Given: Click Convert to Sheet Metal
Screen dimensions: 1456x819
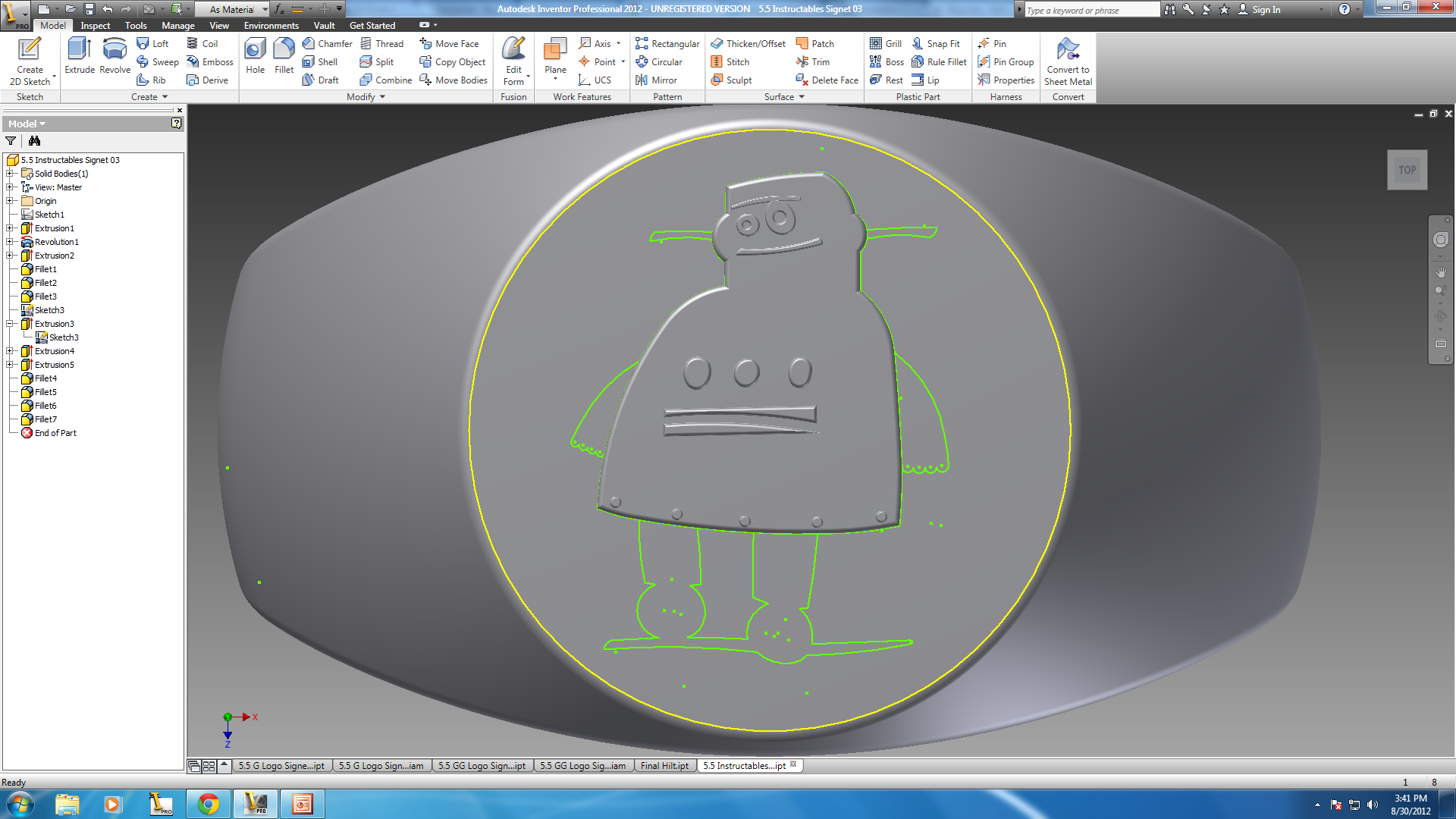Looking at the screenshot, I should [1068, 61].
